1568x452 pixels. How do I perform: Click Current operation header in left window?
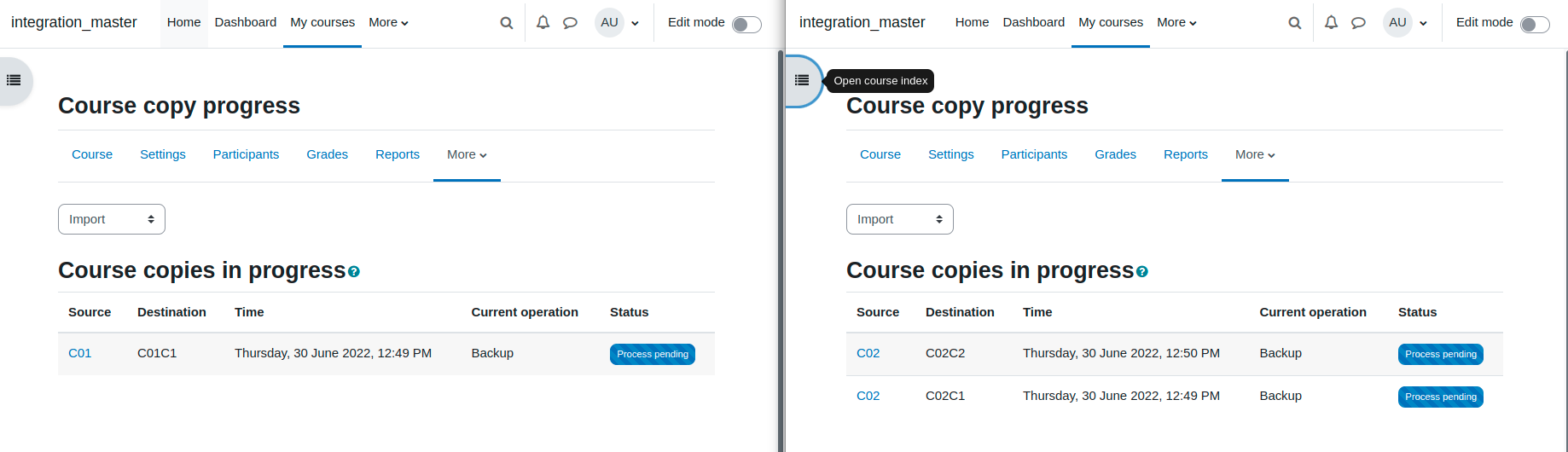[525, 313]
